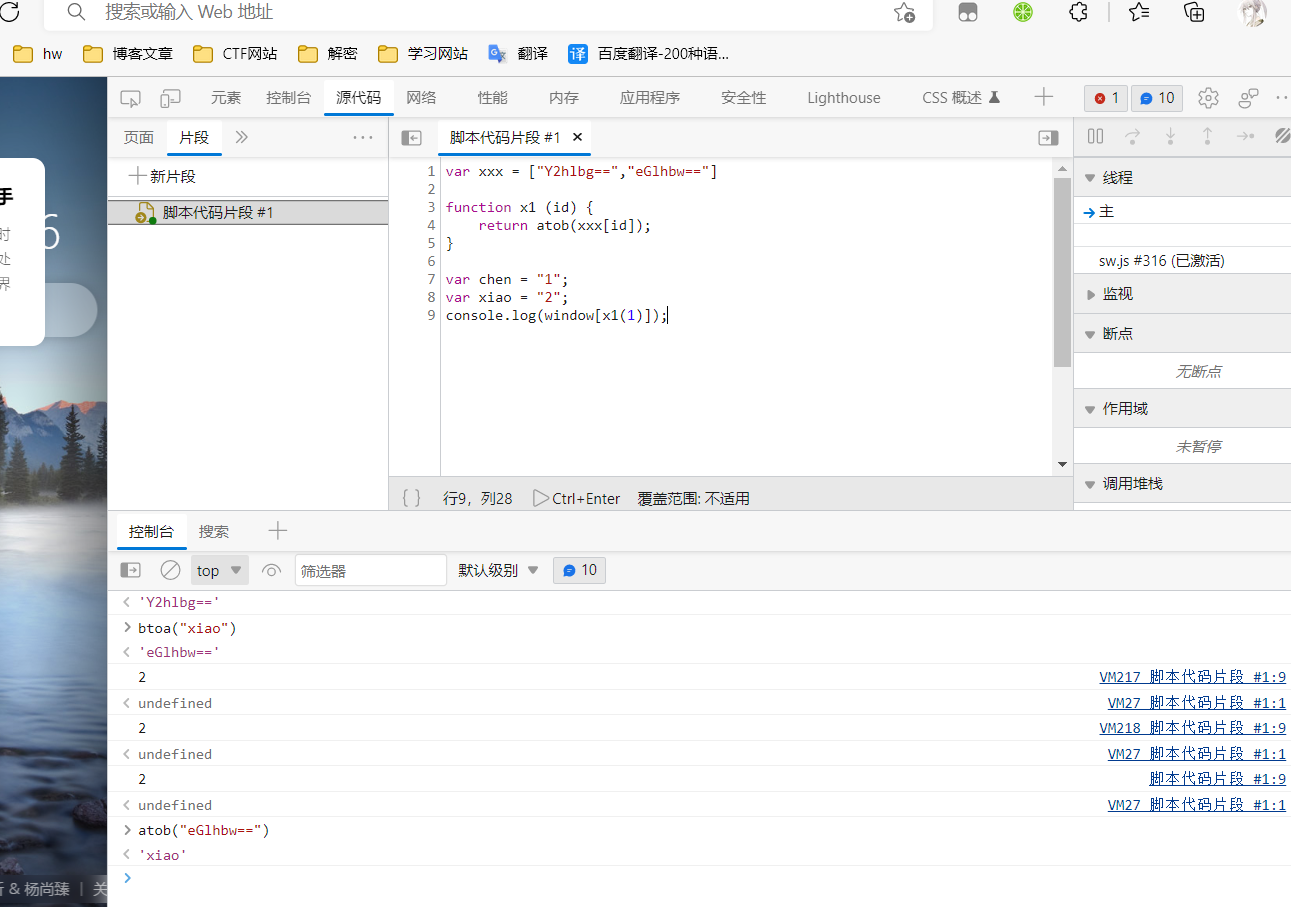Add this page to favorites star icon
Image resolution: width=1291 pixels, height=907 pixels.
pyautogui.click(x=904, y=12)
